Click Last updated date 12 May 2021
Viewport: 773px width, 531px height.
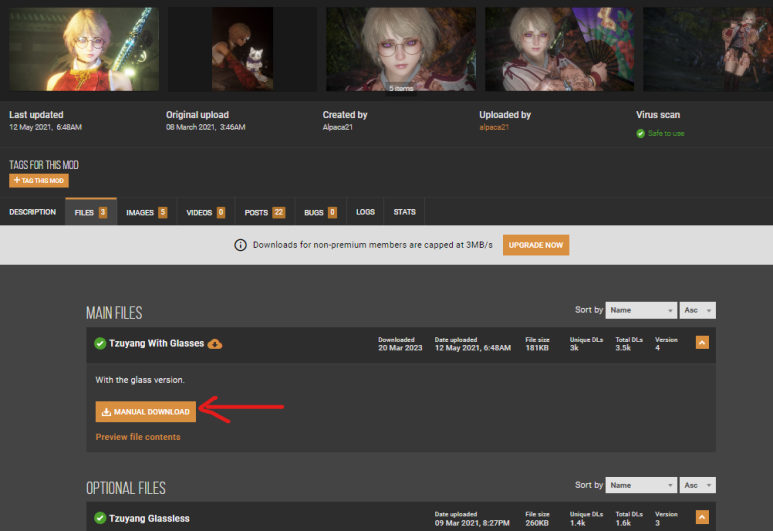(x=45, y=127)
